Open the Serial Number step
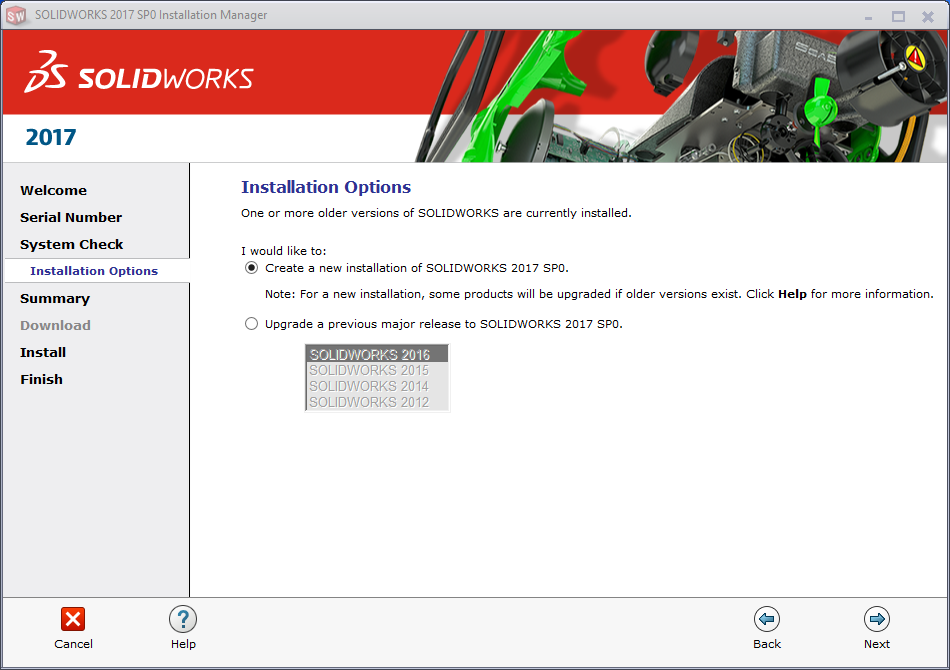Viewport: 950px width, 670px height. (71, 217)
